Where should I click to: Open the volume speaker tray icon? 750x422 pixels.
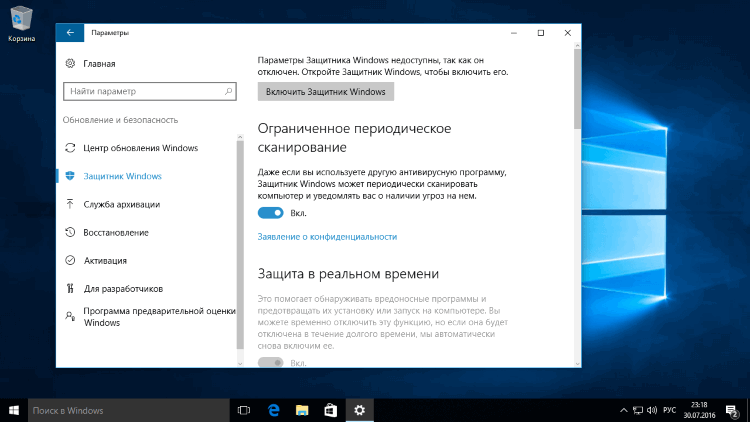pyautogui.click(x=651, y=411)
